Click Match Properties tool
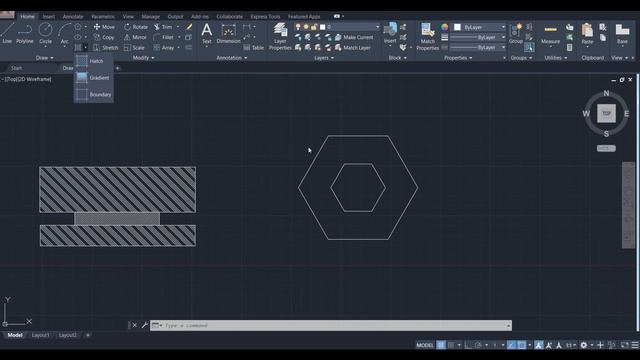The image size is (640, 360). (x=427, y=36)
